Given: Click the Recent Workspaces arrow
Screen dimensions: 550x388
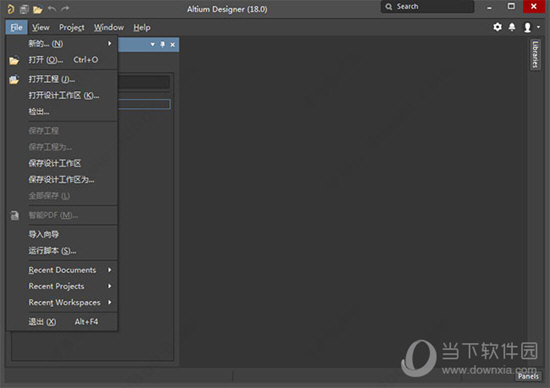Looking at the screenshot, I should 109,302.
